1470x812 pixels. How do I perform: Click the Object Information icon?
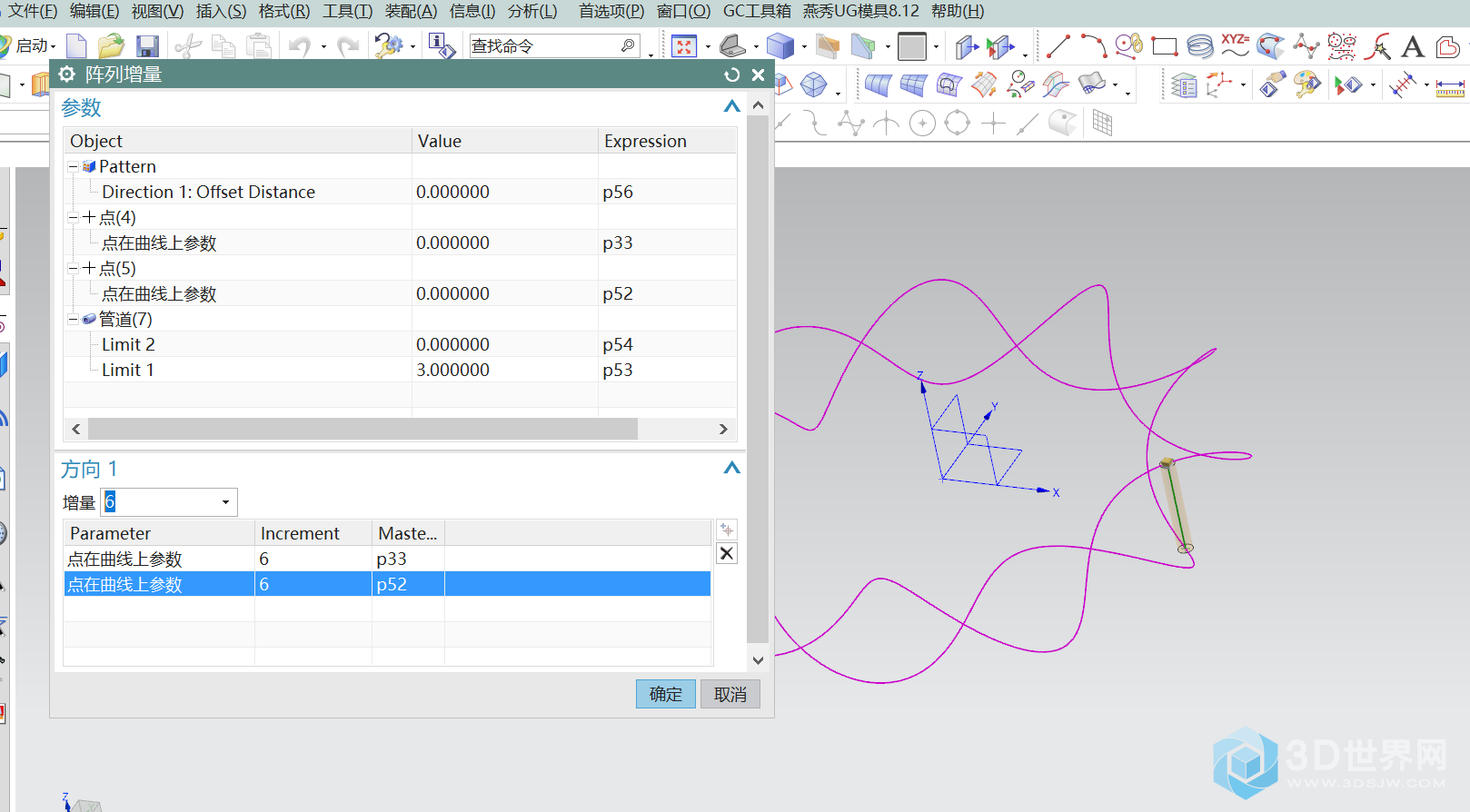pyautogui.click(x=442, y=45)
